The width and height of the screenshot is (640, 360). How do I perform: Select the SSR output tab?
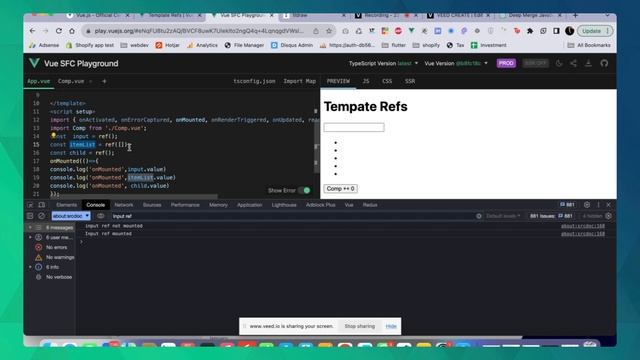tap(410, 81)
